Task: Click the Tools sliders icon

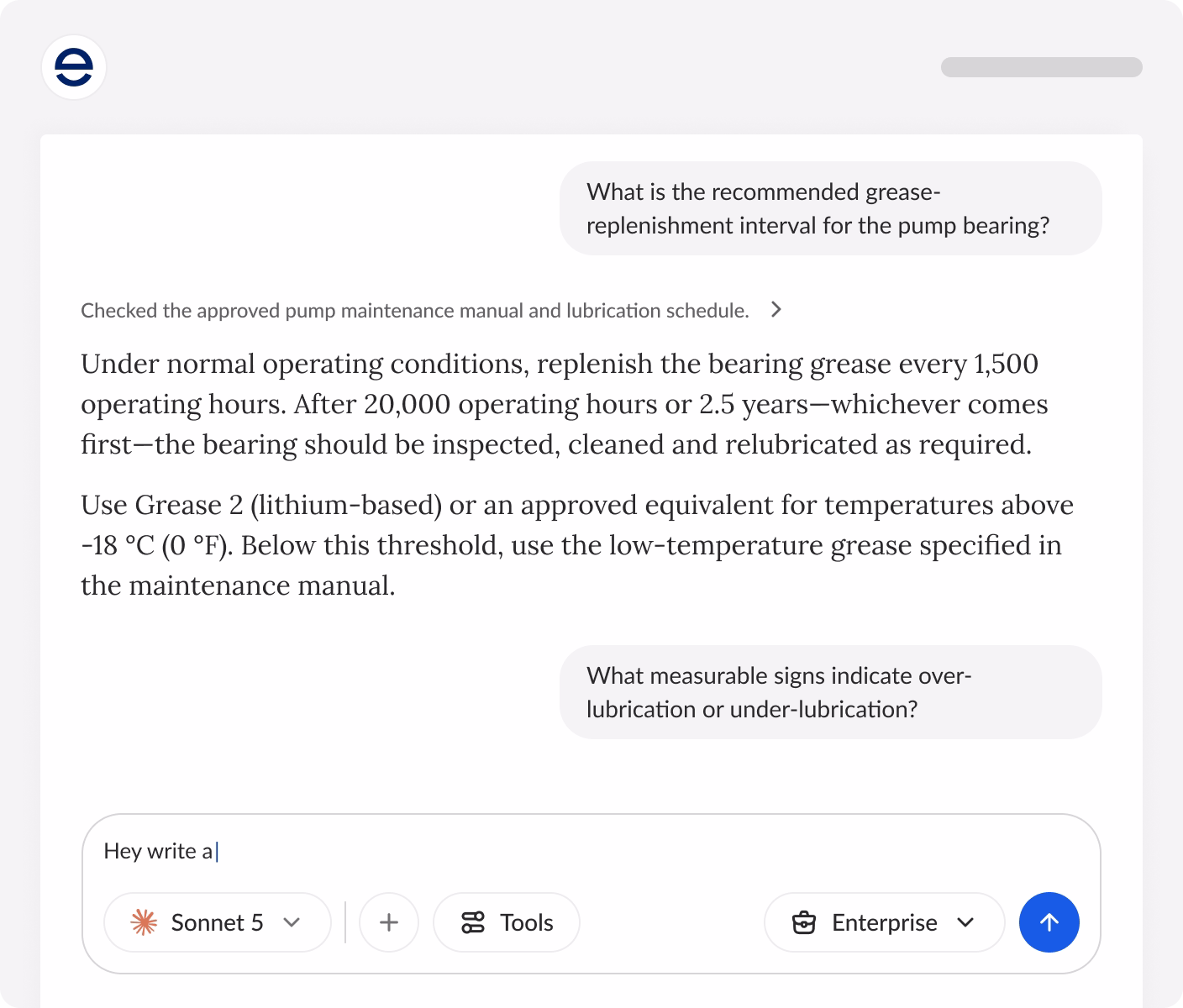Action: 473,922
